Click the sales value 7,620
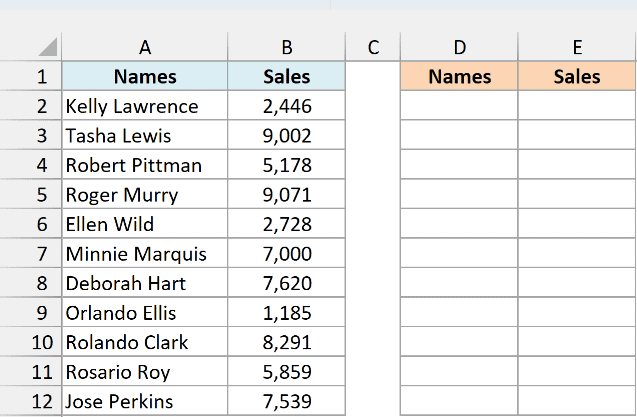Image resolution: width=637 pixels, height=417 pixels. 286,283
